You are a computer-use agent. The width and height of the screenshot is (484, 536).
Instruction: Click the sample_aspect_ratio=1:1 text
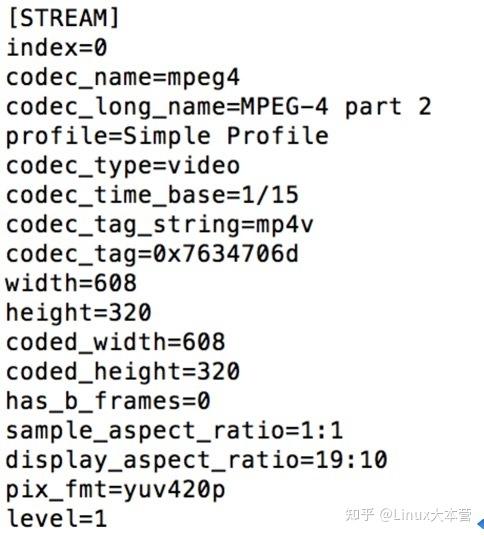174,431
